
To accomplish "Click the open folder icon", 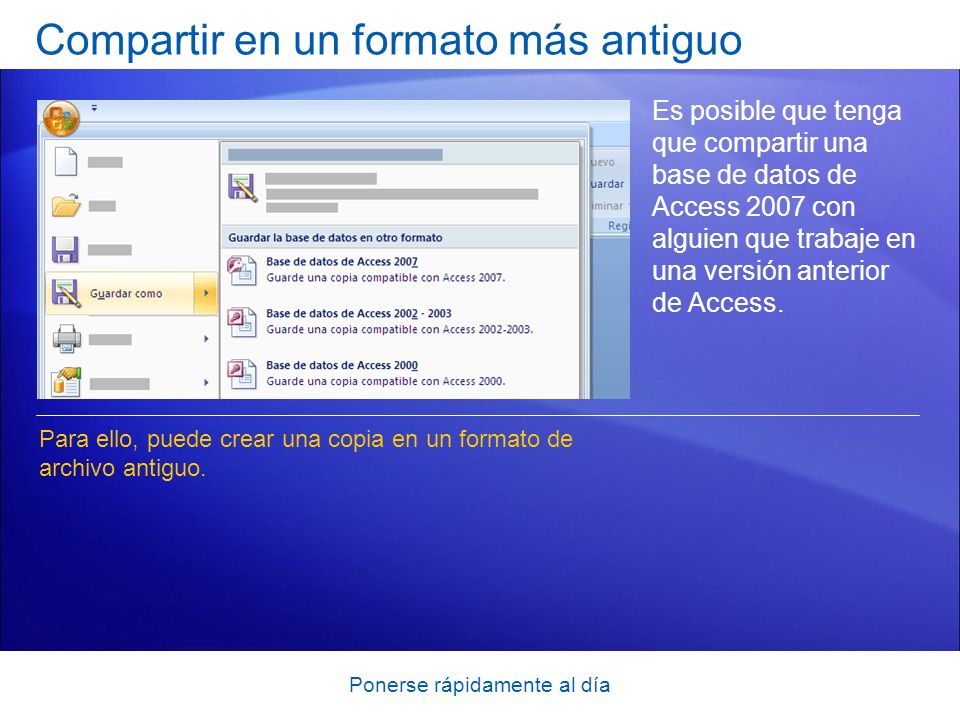I will pyautogui.click(x=66, y=206).
